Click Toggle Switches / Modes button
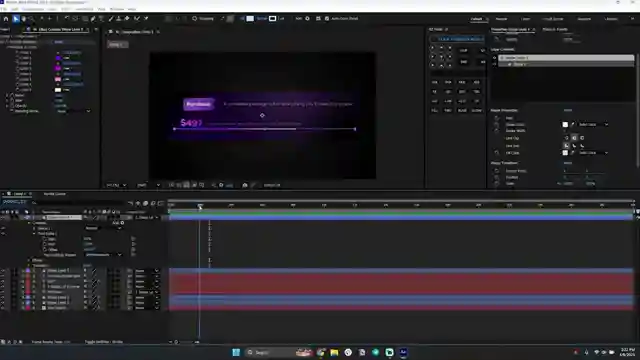 coord(104,342)
